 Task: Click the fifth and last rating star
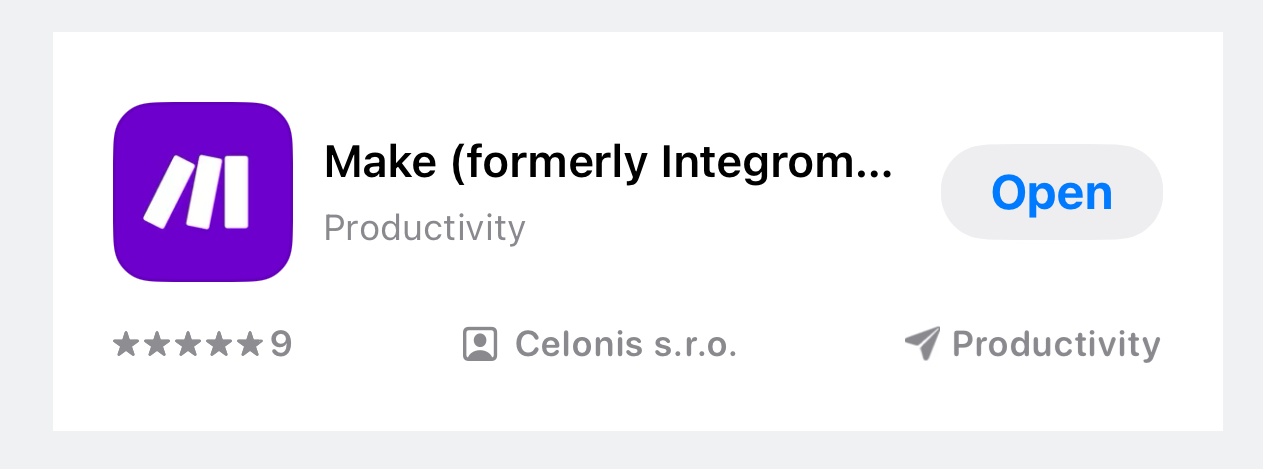click(249, 345)
